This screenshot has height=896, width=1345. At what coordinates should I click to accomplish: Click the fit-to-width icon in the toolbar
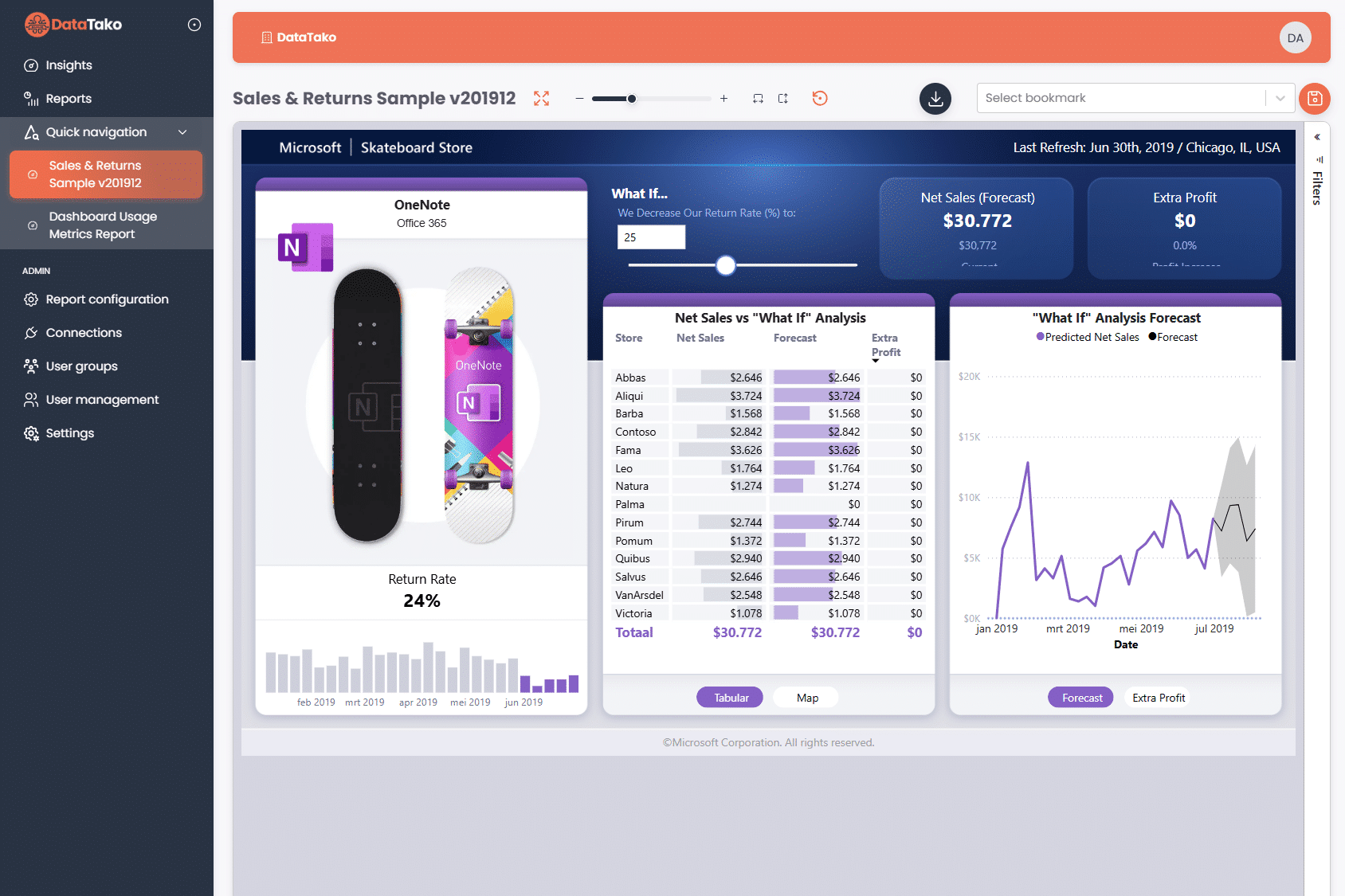(758, 98)
